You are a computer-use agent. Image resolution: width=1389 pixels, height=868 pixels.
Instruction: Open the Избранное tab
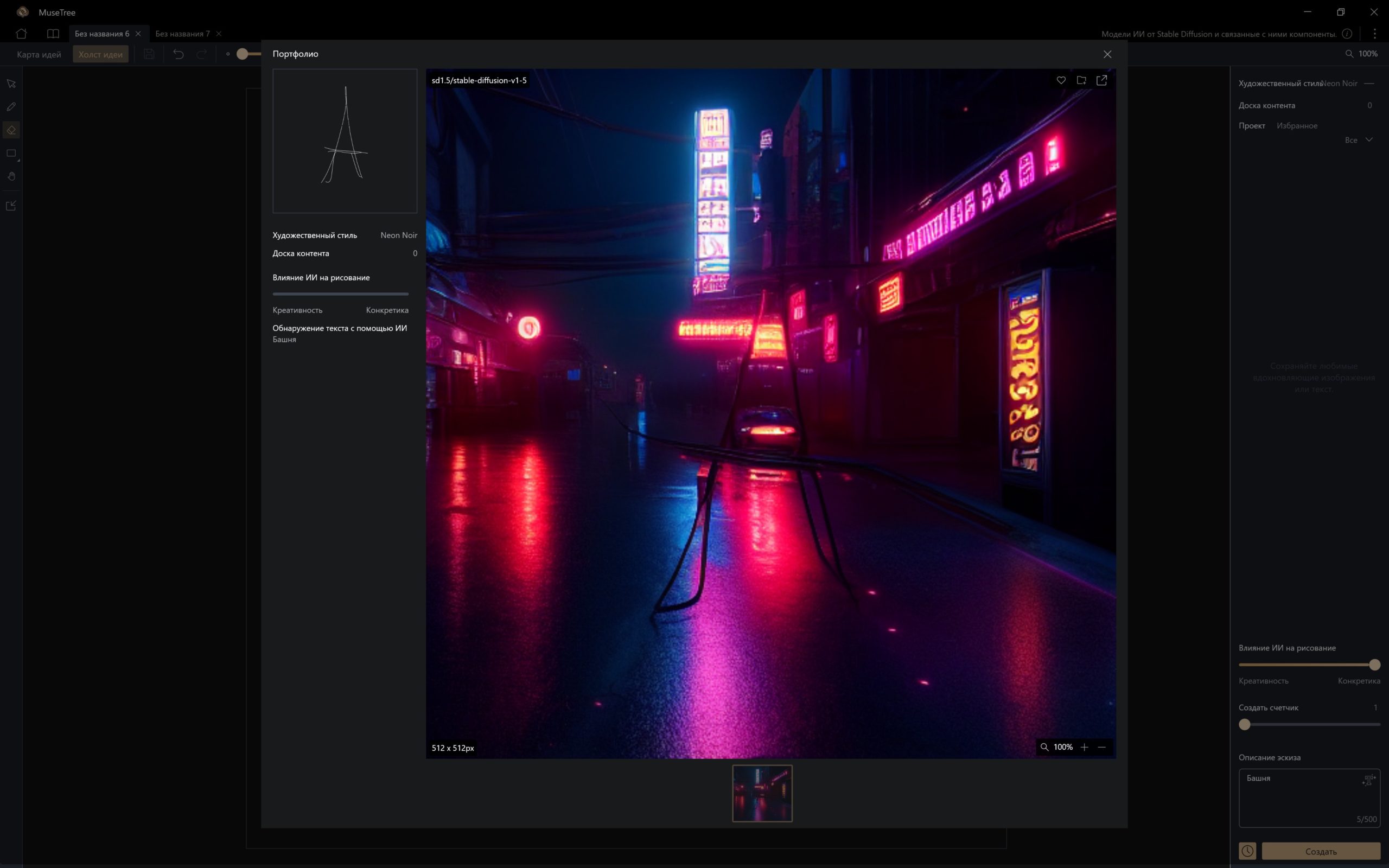pyautogui.click(x=1297, y=126)
